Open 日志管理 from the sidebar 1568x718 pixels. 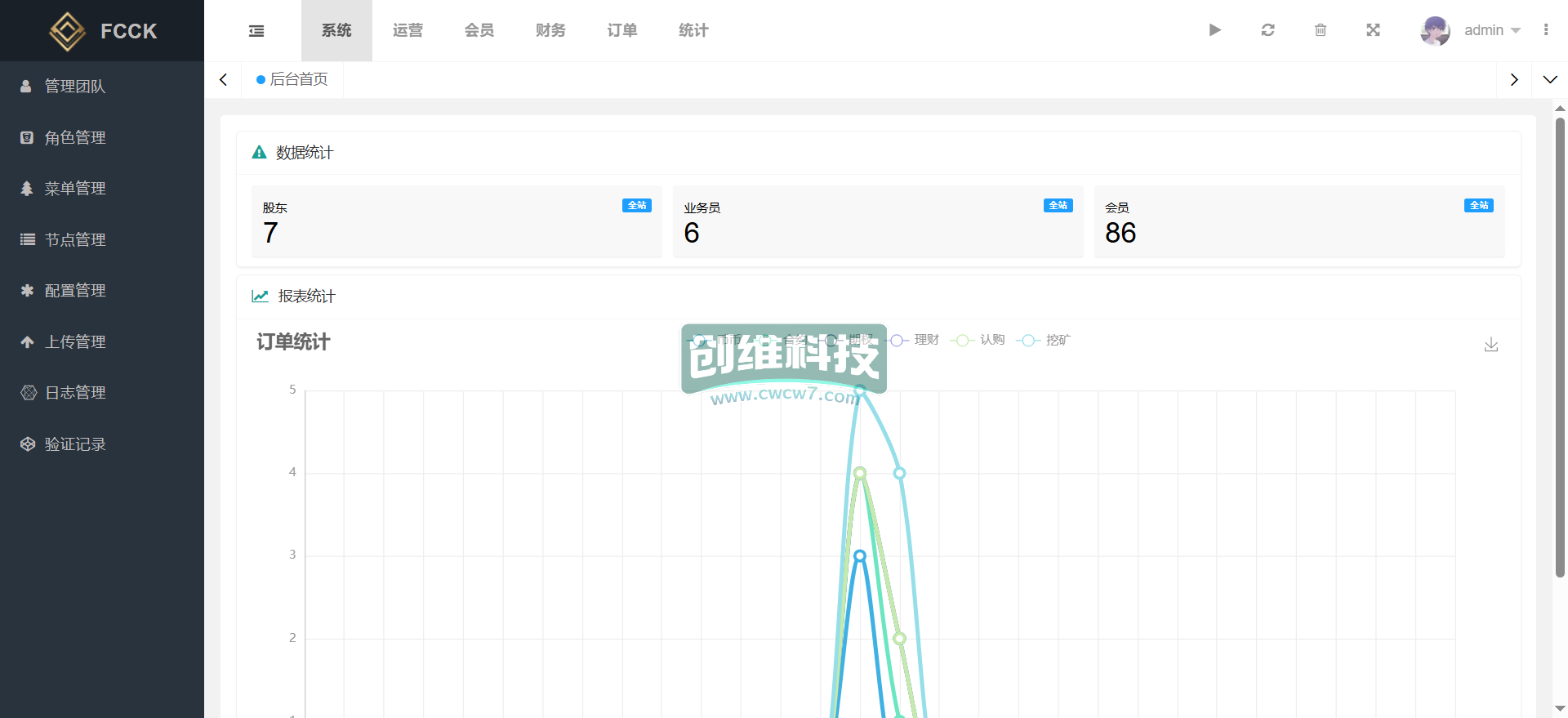coord(75,393)
